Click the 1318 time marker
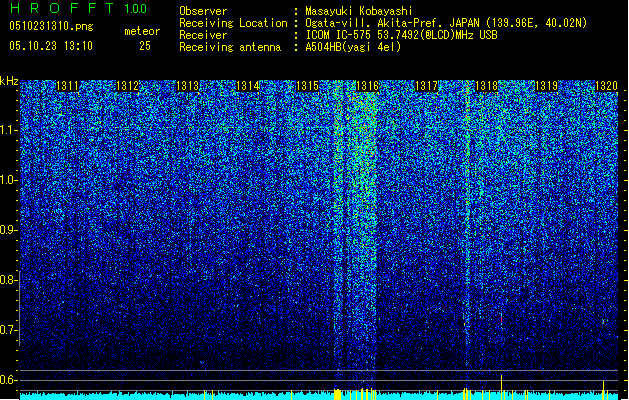The image size is (629, 400). tap(487, 86)
